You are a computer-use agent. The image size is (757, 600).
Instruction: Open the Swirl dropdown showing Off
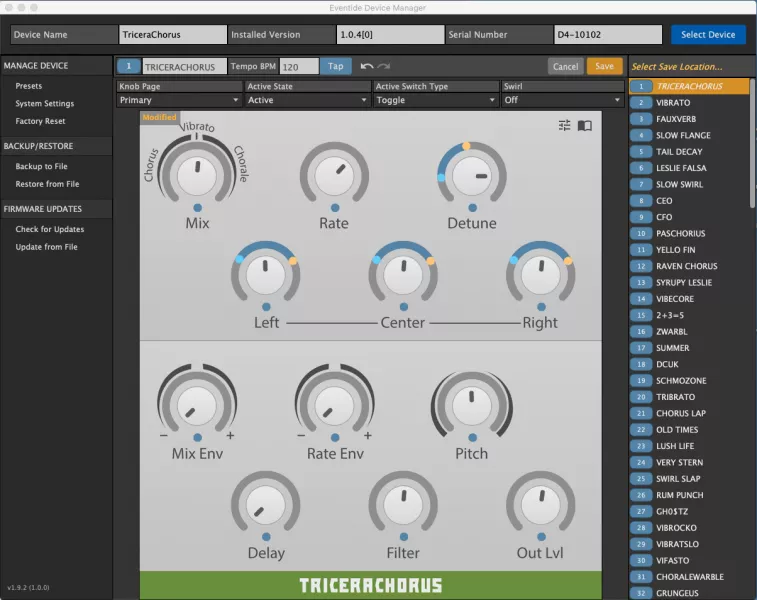click(563, 100)
